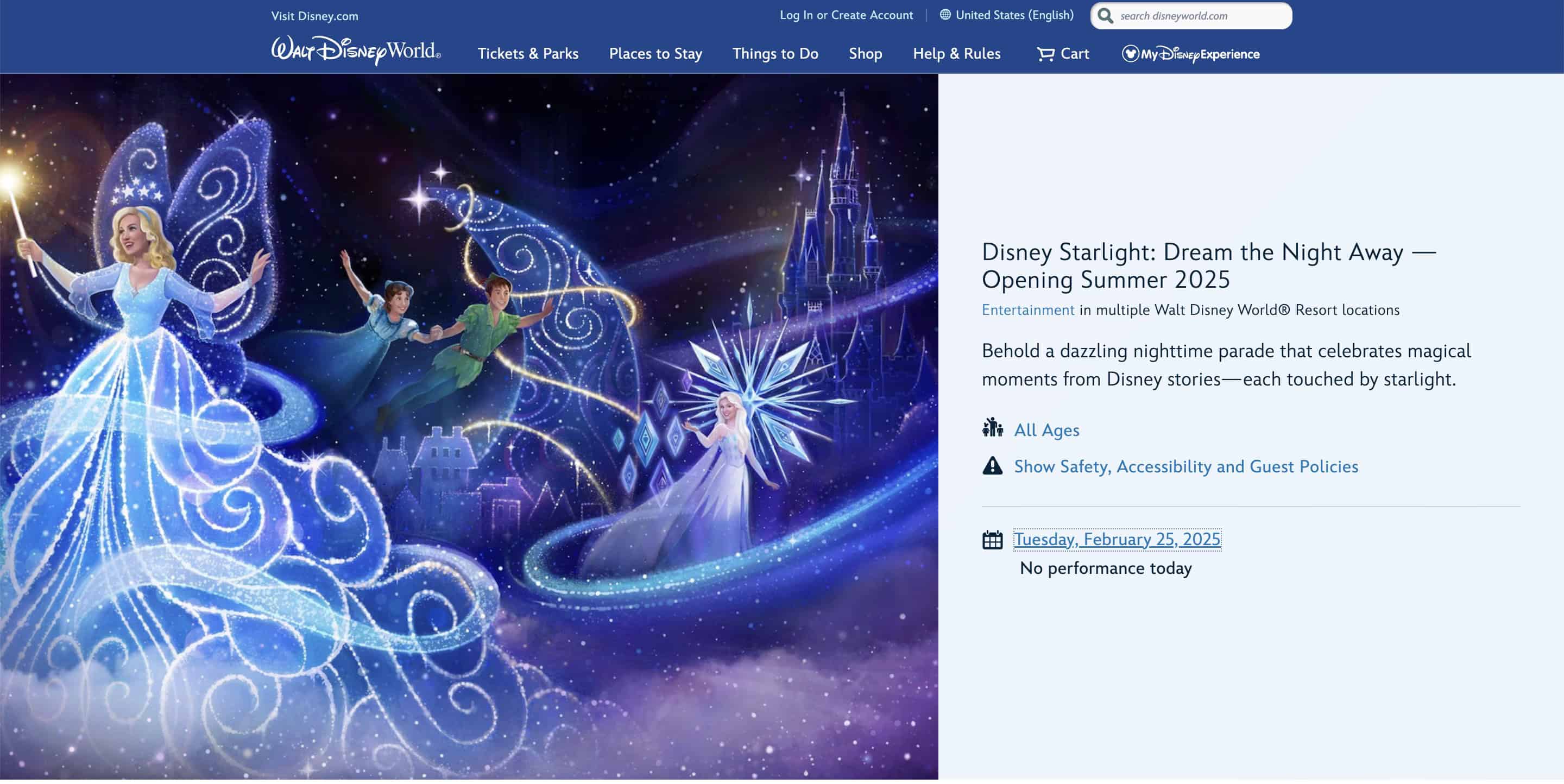Open United States (English) language selector
Image resolution: width=1564 pixels, height=784 pixels.
tap(1014, 15)
